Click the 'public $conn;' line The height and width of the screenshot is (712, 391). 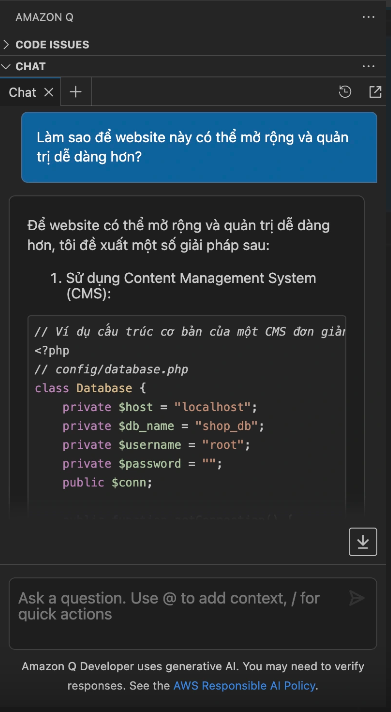tap(107, 483)
